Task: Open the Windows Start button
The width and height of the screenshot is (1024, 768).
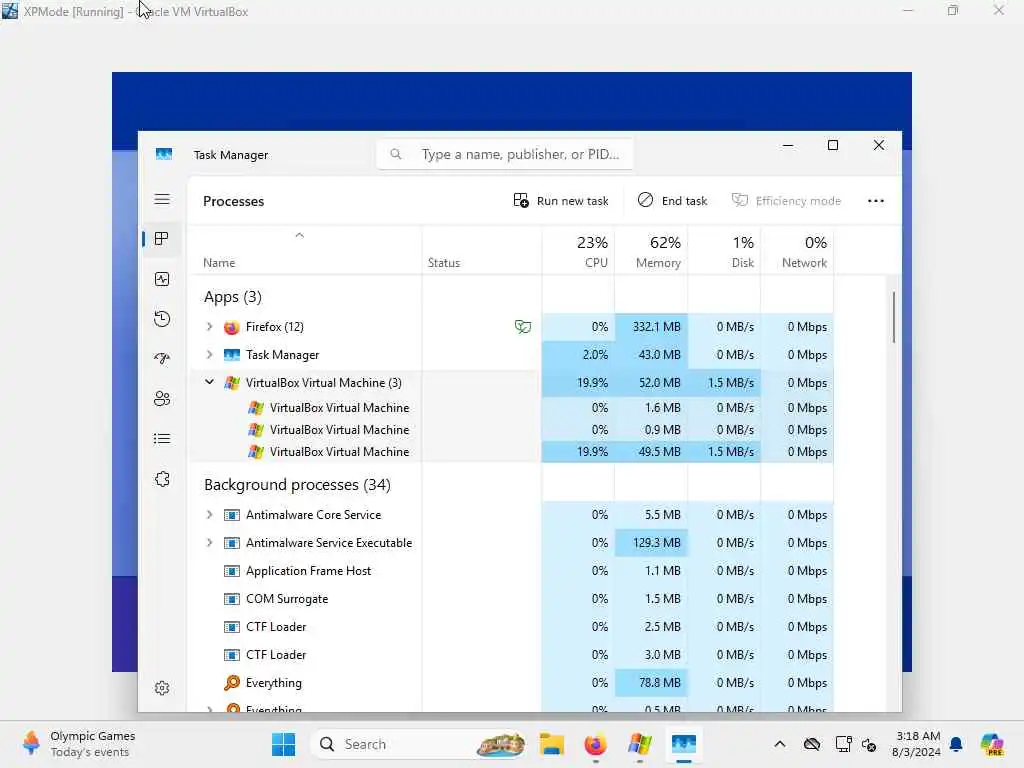Action: pyautogui.click(x=283, y=744)
